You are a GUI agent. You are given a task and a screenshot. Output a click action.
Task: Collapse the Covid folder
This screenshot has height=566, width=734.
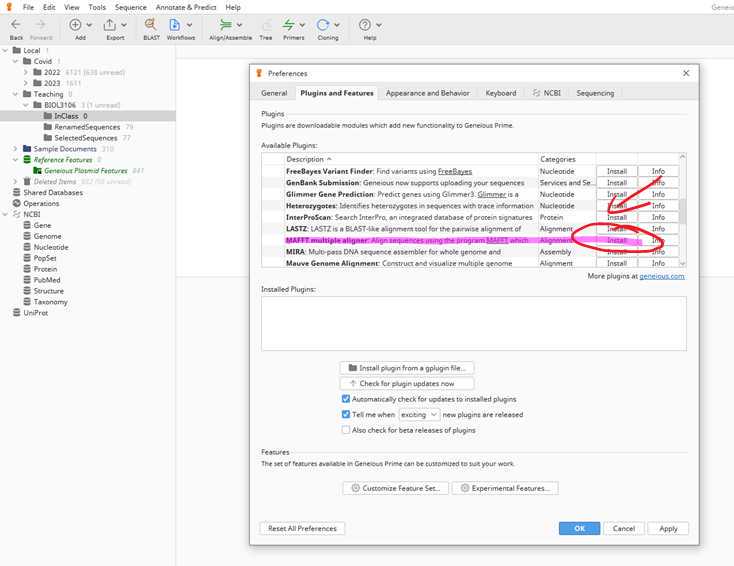coord(15,61)
